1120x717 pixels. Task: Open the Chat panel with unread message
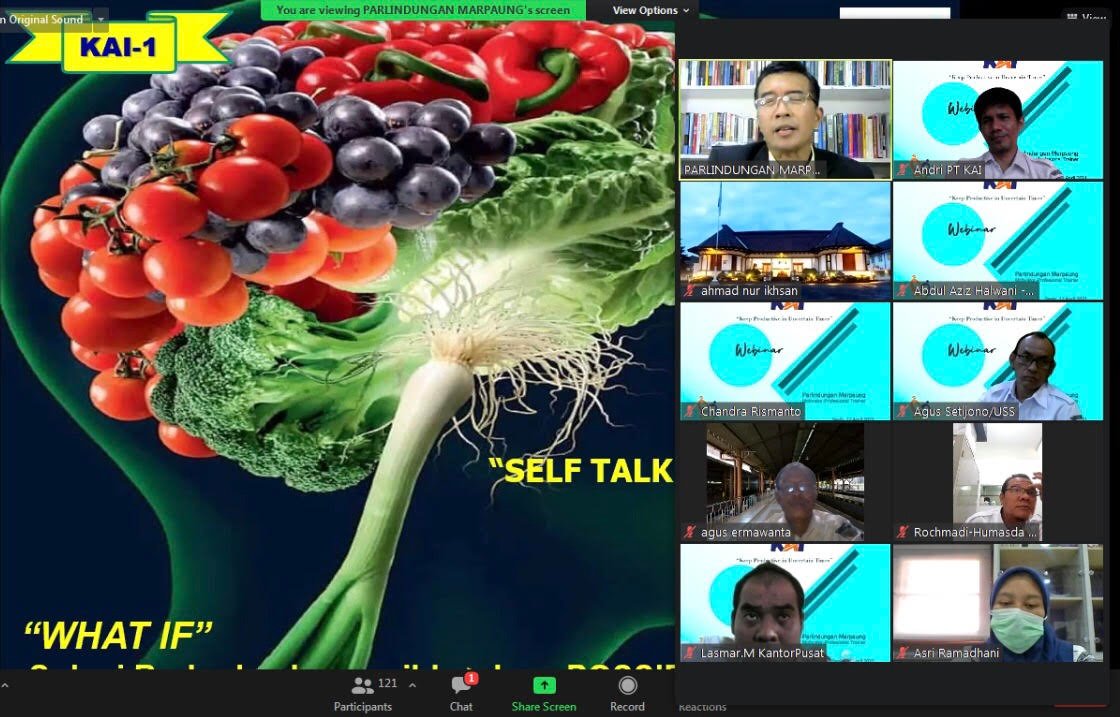(461, 692)
